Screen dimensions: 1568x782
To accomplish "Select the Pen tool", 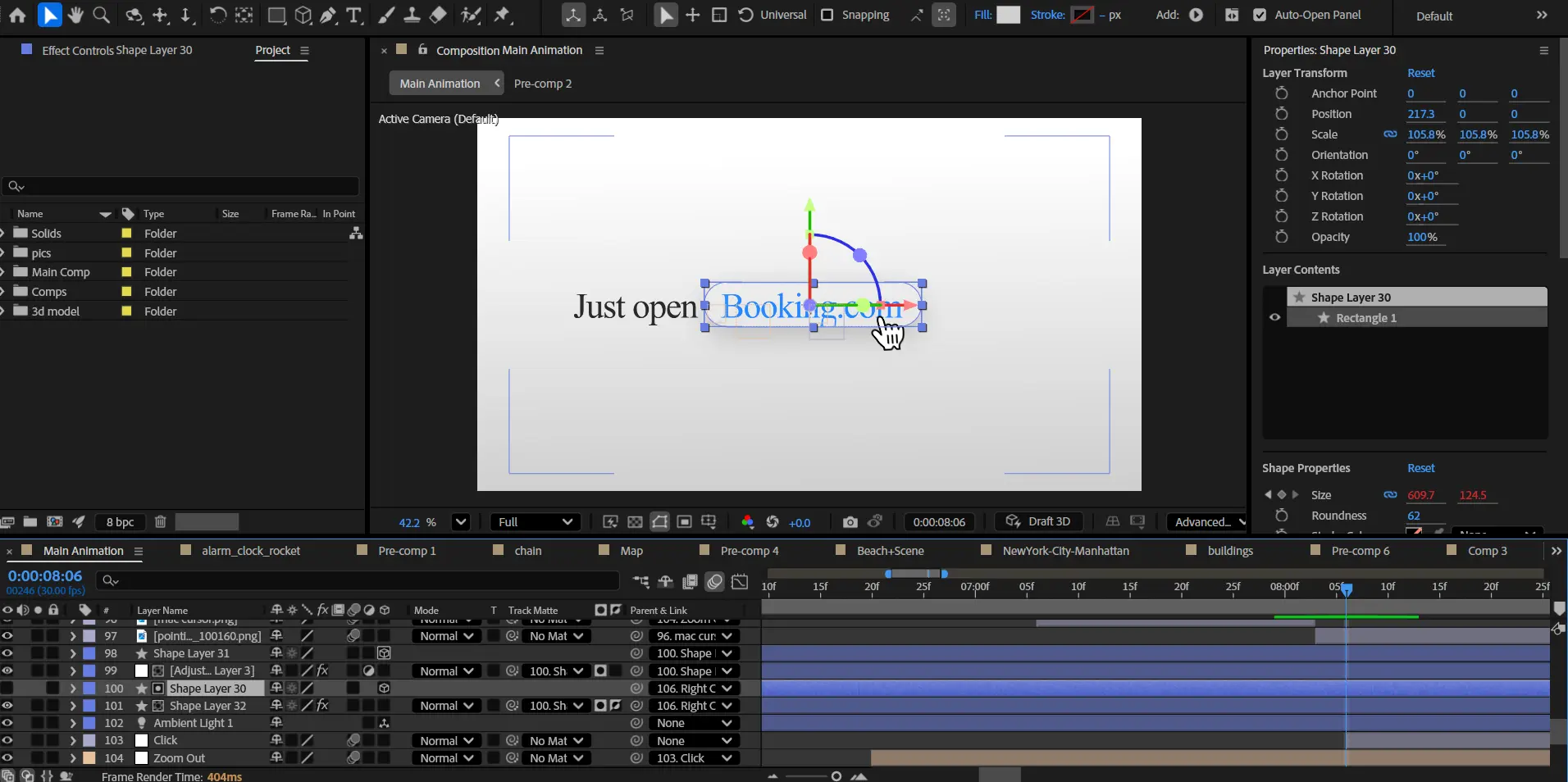I will (x=328, y=15).
